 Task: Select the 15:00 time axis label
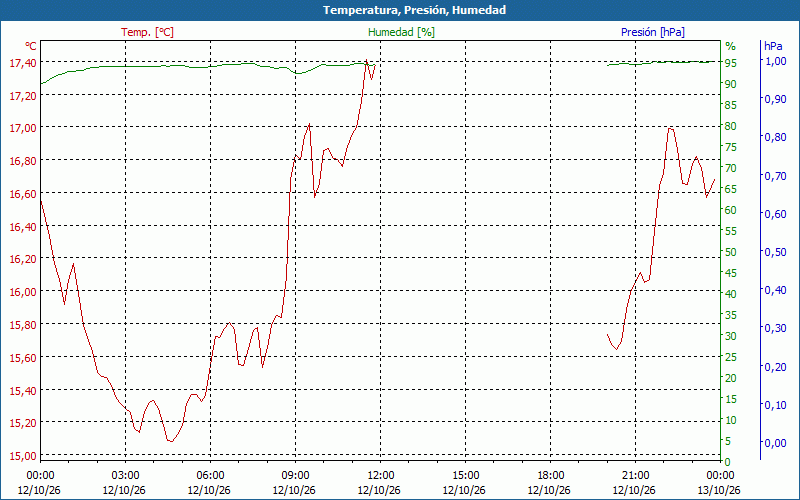tap(465, 476)
